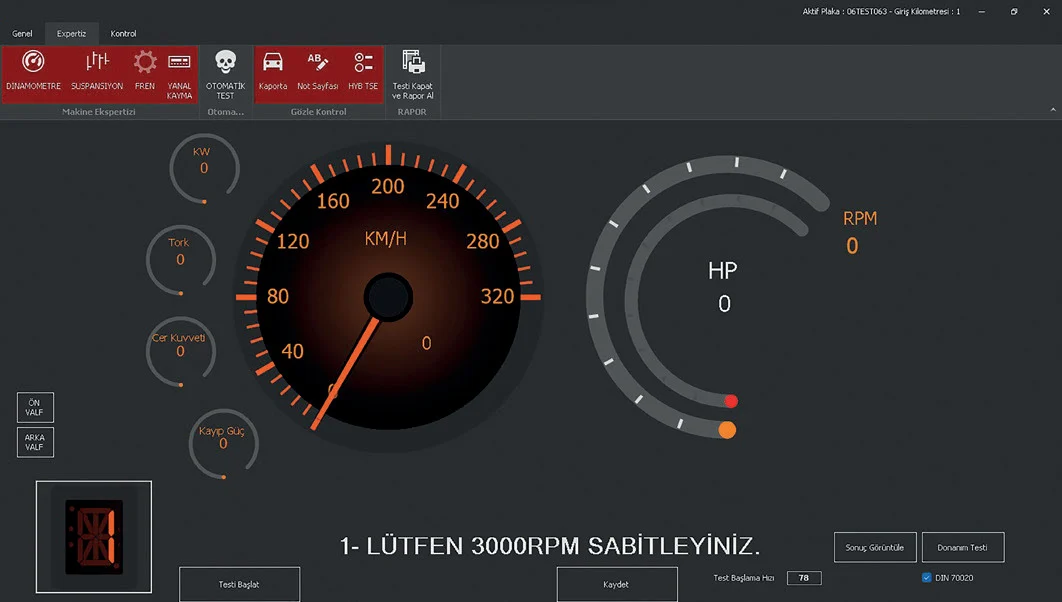The image size is (1062, 602).
Task: Click the 3000RPM instruction message
Action: click(x=550, y=546)
